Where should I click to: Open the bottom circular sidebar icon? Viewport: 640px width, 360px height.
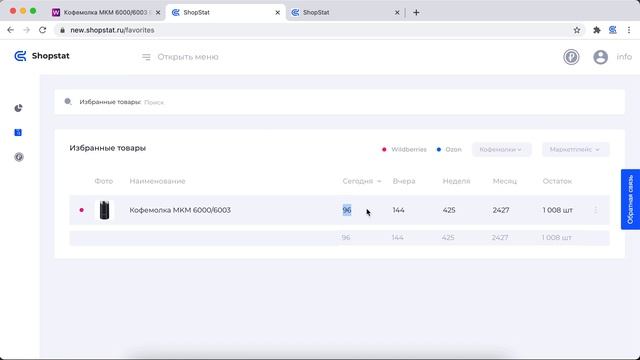coord(19,157)
